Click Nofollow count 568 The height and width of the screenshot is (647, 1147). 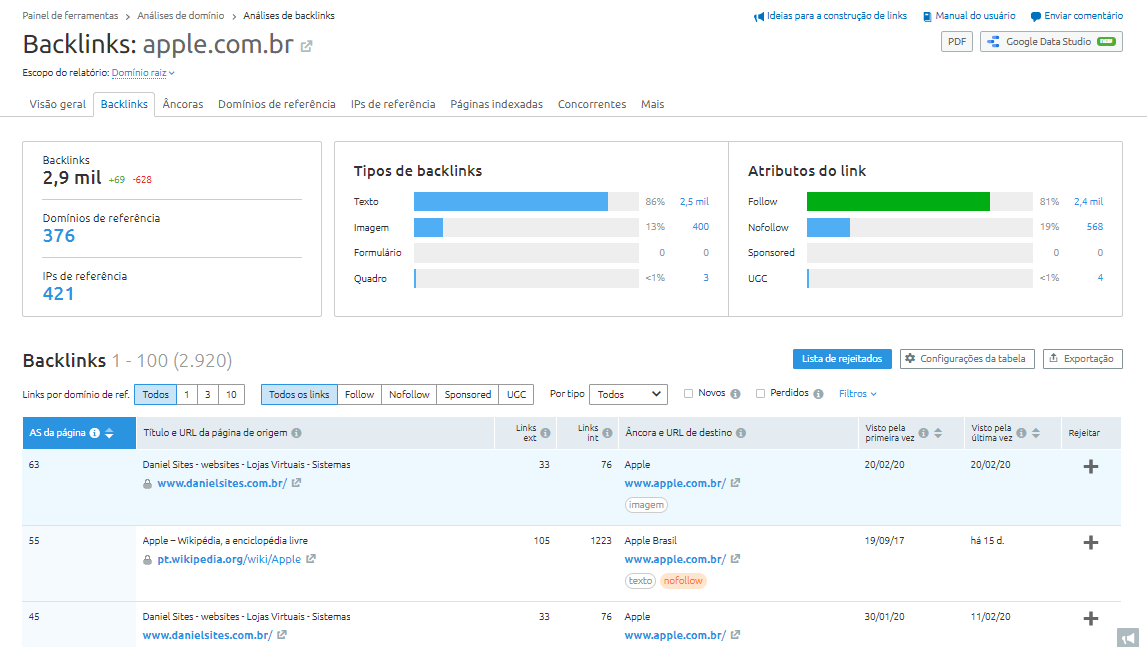[x=1094, y=227]
